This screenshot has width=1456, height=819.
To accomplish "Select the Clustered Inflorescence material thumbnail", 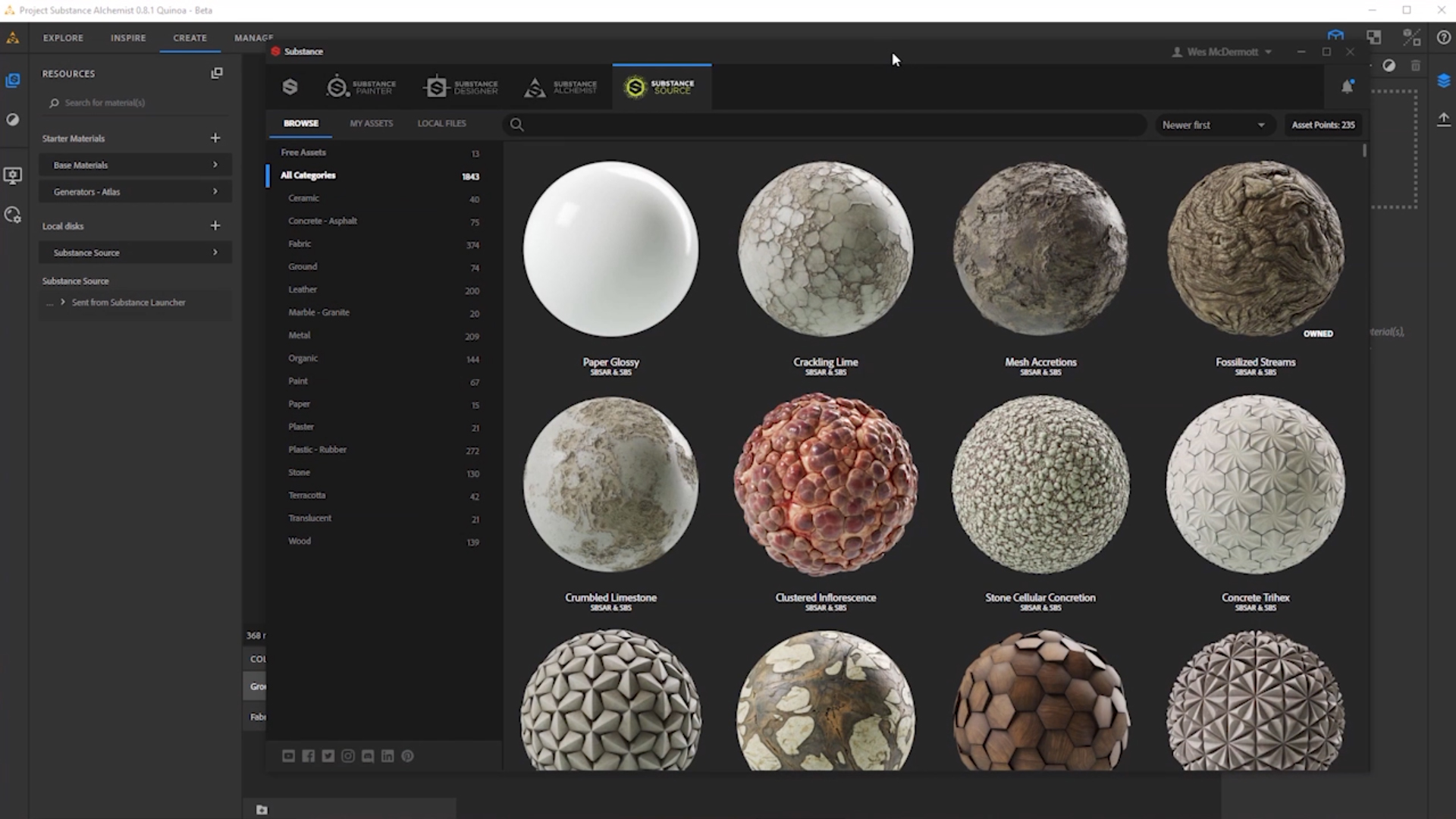I will point(825,485).
